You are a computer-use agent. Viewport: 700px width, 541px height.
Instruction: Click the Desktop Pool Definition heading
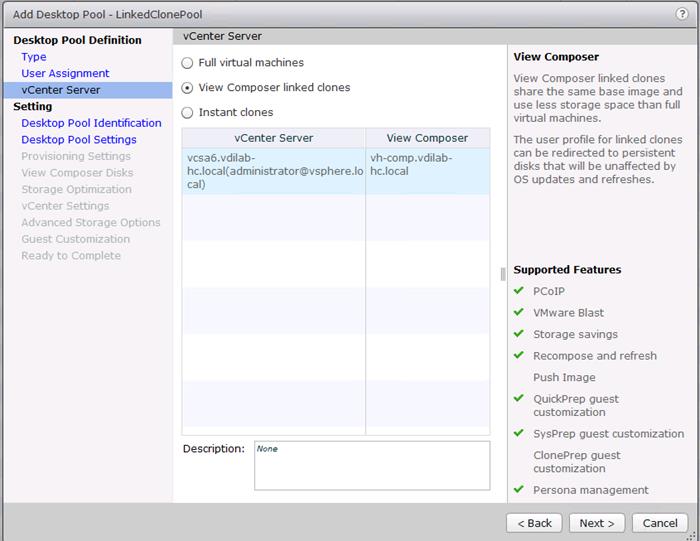tap(77, 40)
